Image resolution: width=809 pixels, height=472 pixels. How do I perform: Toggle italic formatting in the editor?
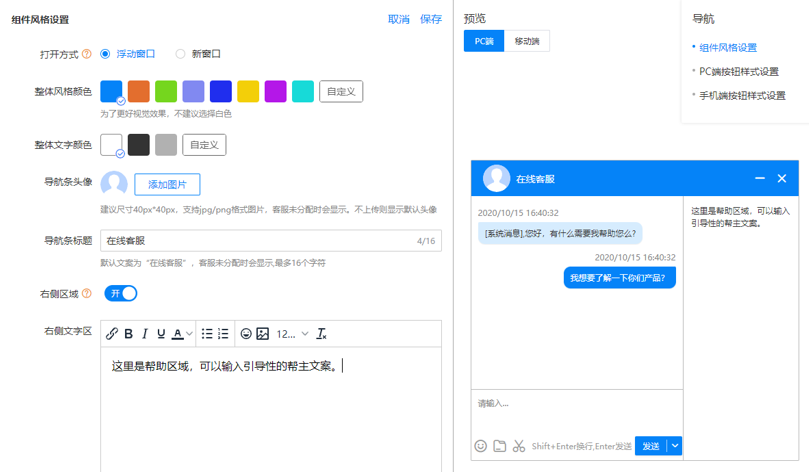coord(144,334)
